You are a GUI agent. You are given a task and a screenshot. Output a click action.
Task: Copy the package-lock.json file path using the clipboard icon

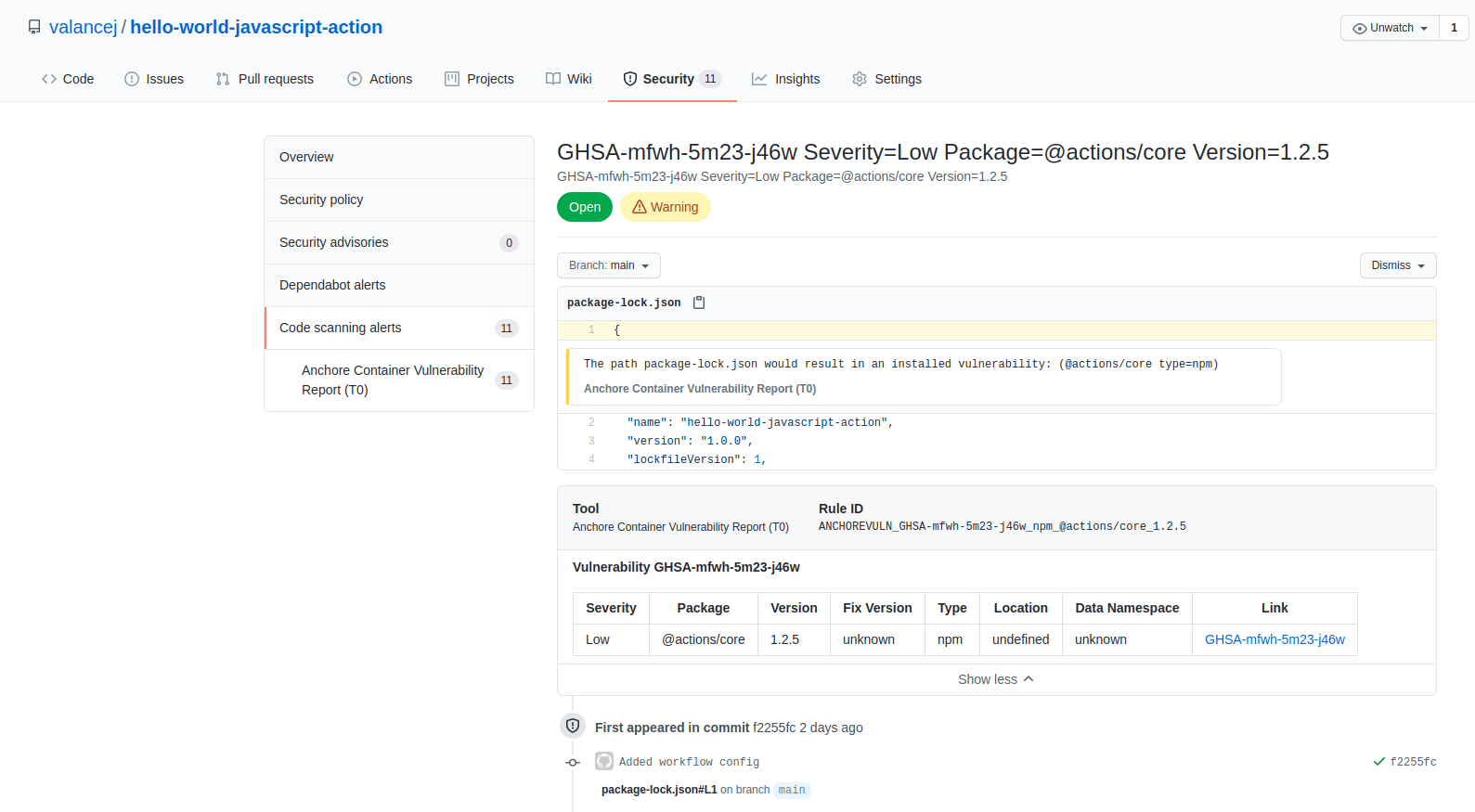click(699, 303)
